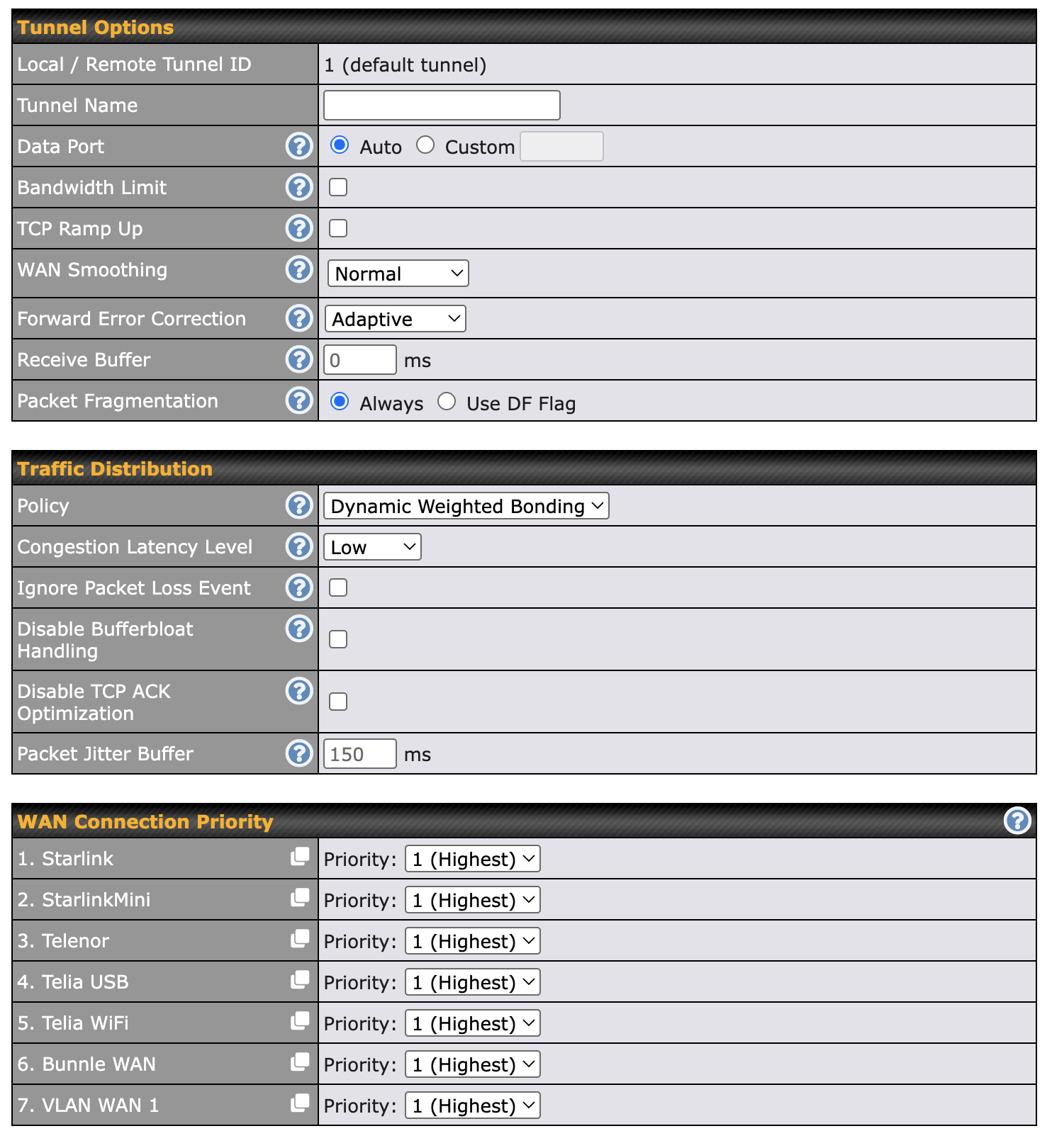Check Ignore Packet Loss Event box
1052x1148 pixels.
tap(338, 587)
